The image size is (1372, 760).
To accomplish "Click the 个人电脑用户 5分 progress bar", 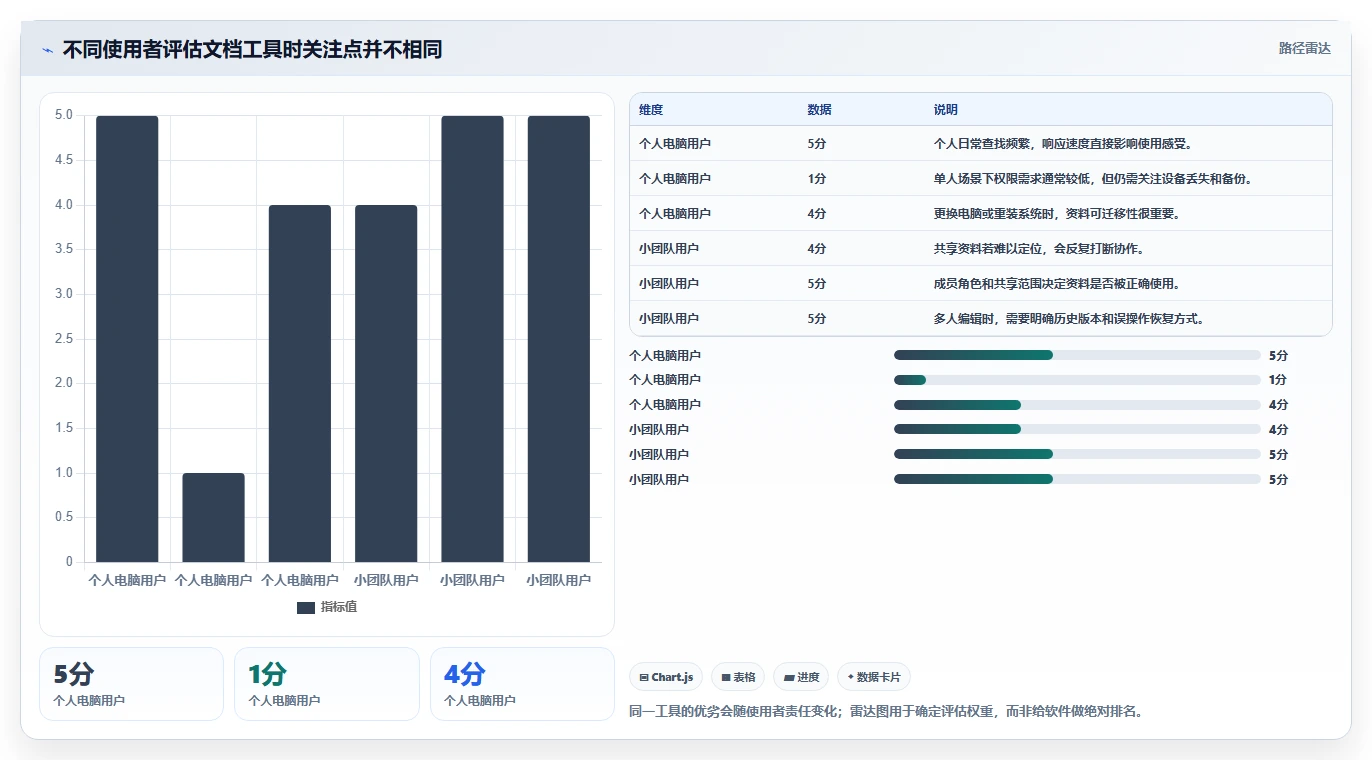I will (1077, 355).
